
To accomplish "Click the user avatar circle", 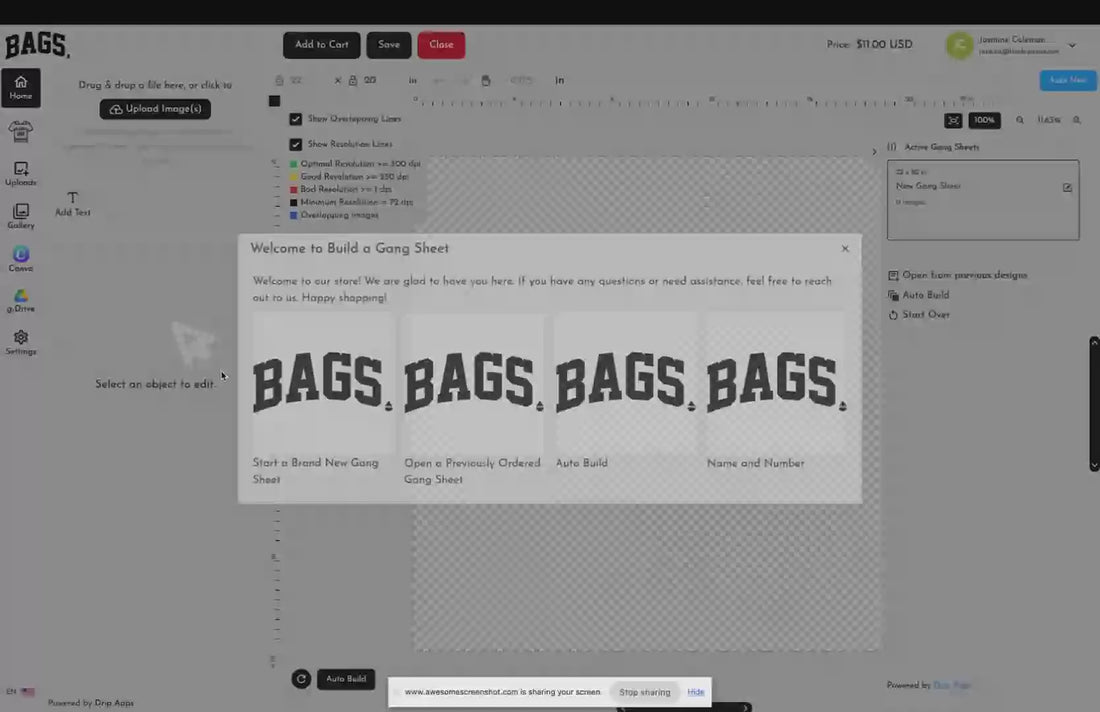I will (x=959, y=45).
